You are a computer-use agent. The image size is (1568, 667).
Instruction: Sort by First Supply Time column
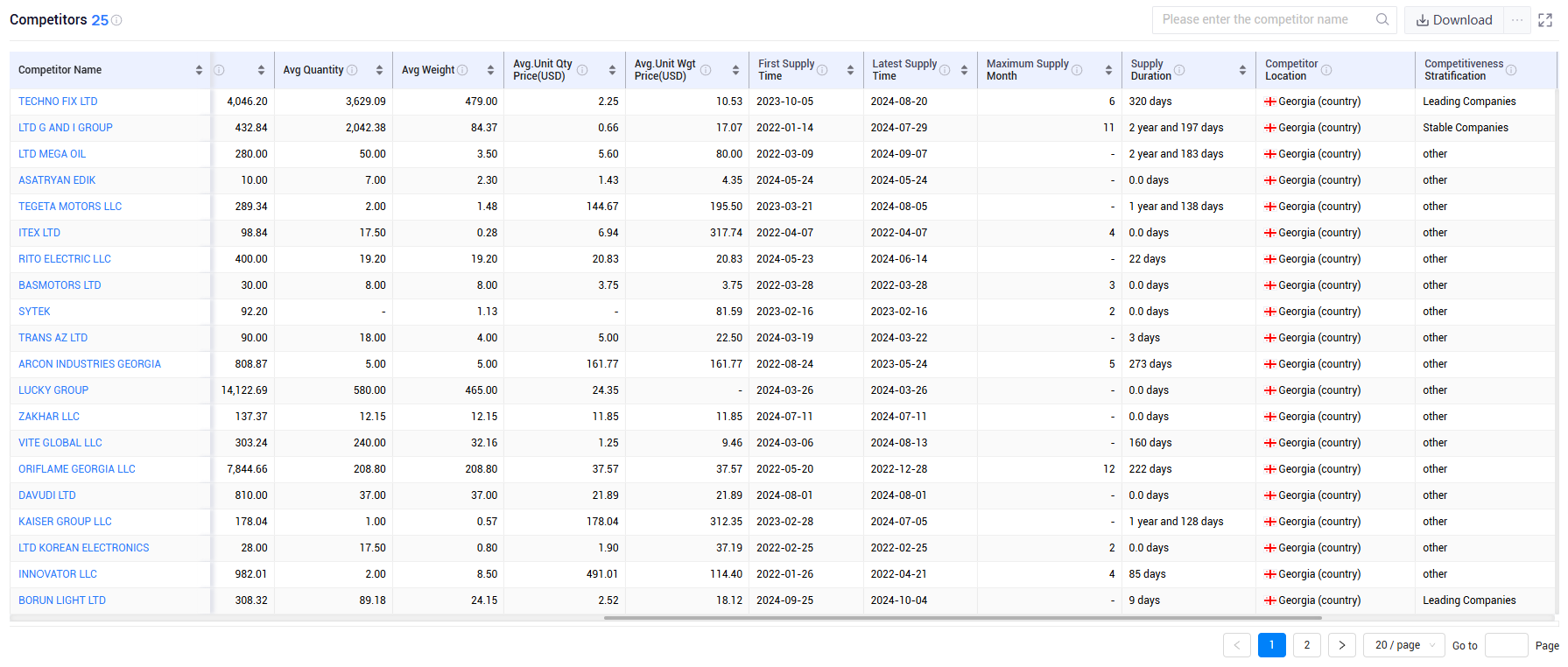point(850,70)
